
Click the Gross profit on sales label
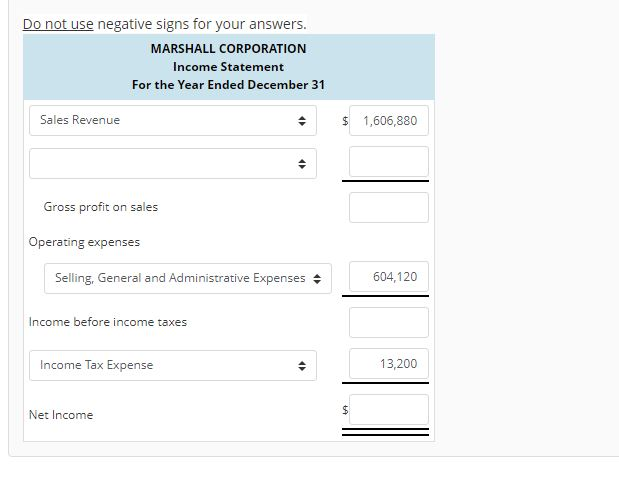[x=101, y=207]
